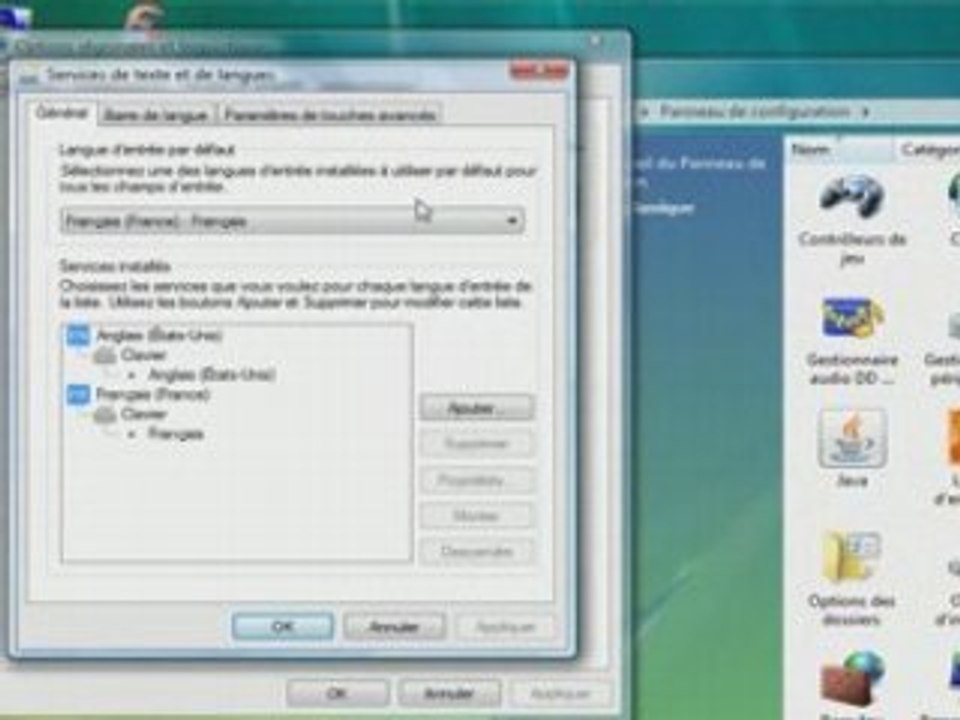Click the Ajouter button
The height and width of the screenshot is (720, 960).
[x=477, y=408]
